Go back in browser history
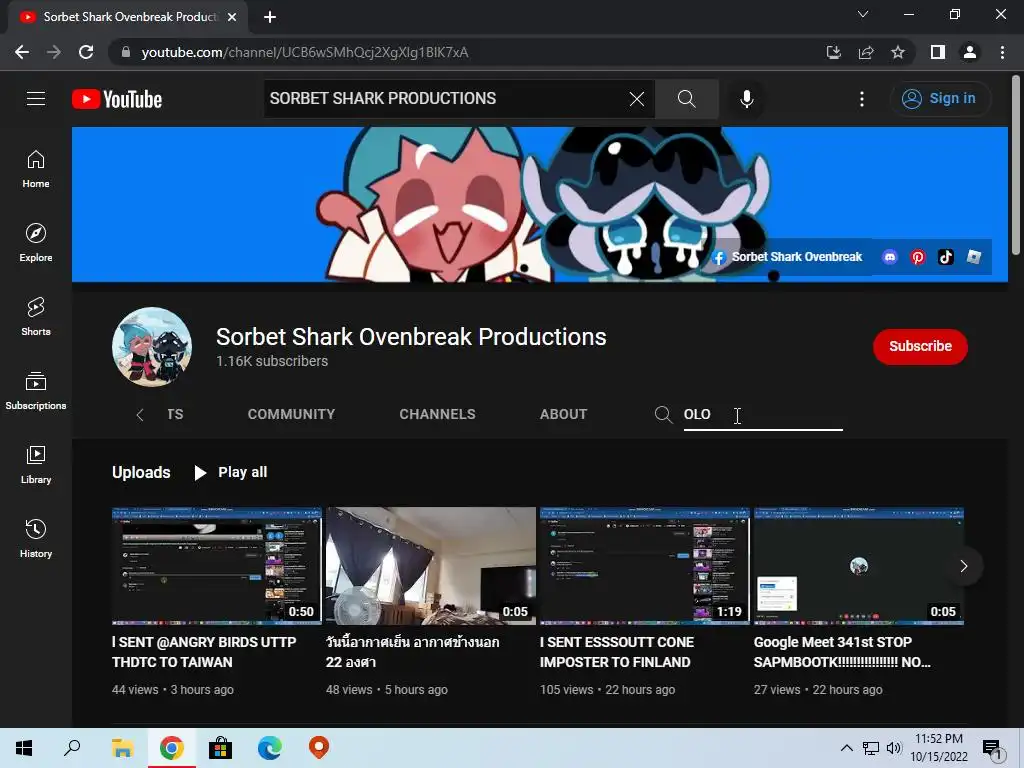1024x768 pixels. [x=22, y=52]
